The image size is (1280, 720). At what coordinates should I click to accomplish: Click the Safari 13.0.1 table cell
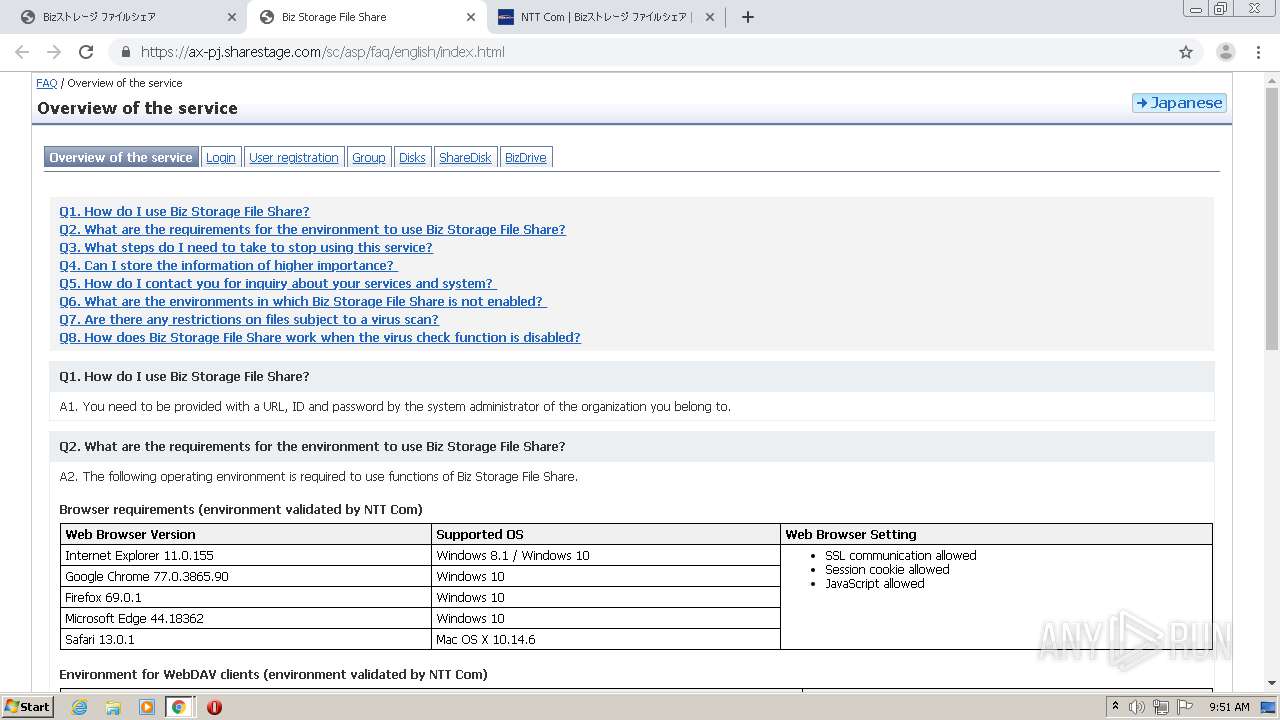pos(246,639)
